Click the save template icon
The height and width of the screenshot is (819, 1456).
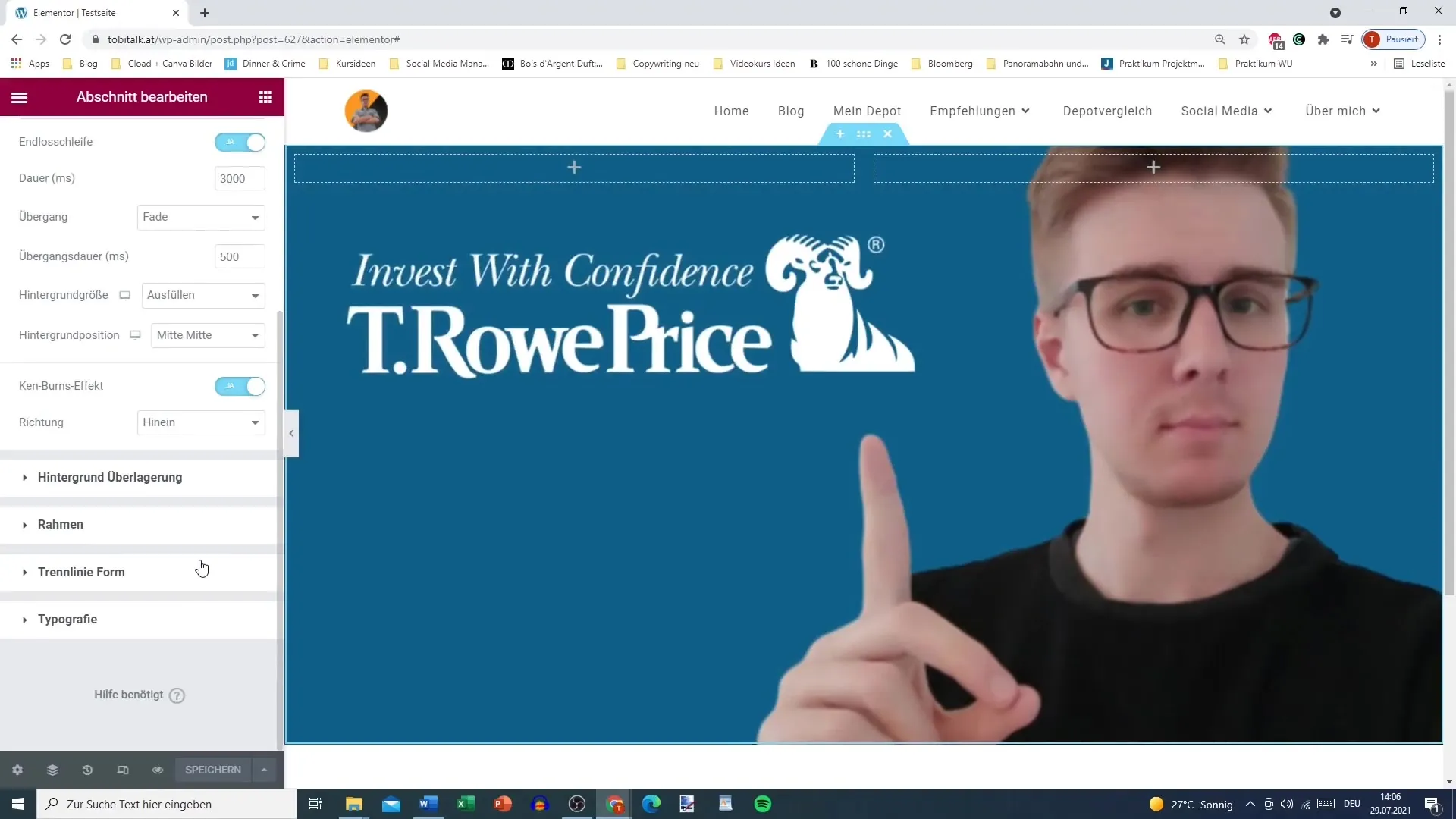tap(264, 770)
